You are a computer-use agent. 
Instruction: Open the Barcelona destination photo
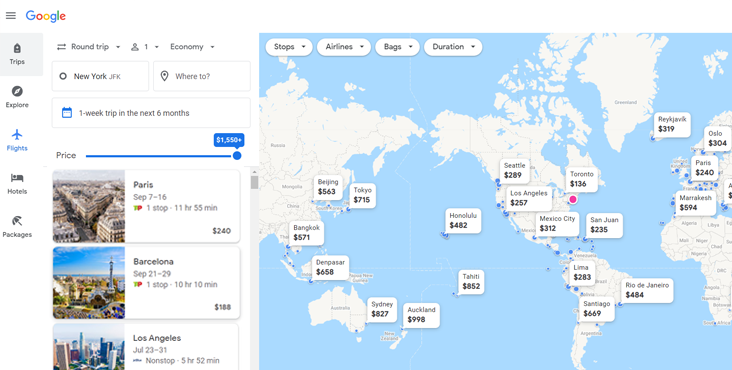89,283
